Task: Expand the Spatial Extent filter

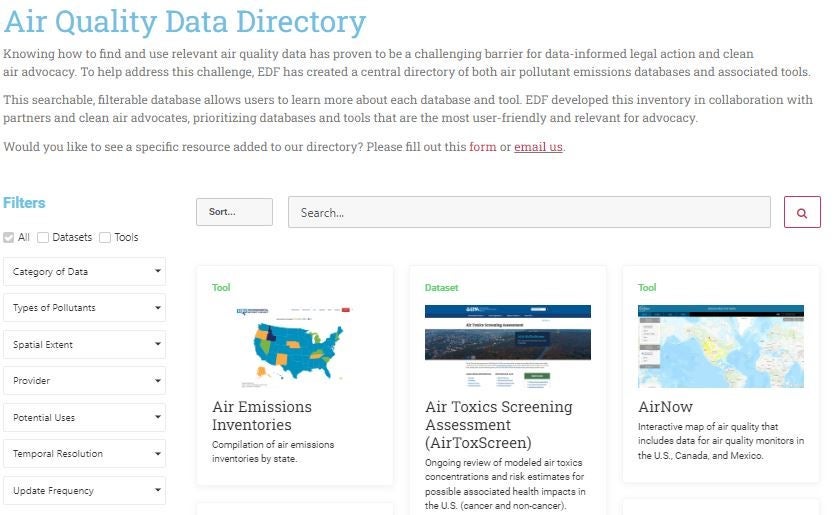Action: [84, 345]
